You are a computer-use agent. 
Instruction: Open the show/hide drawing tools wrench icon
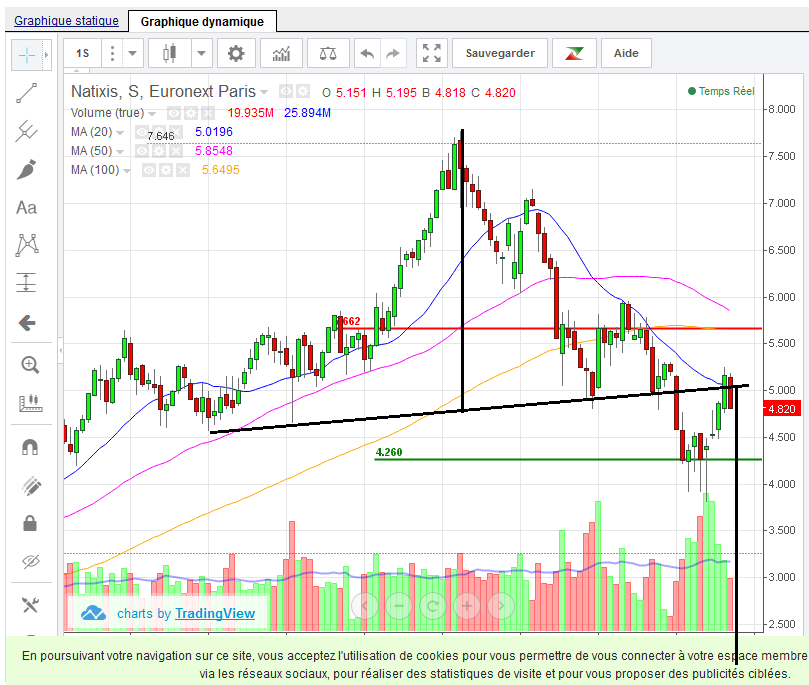coord(30,605)
